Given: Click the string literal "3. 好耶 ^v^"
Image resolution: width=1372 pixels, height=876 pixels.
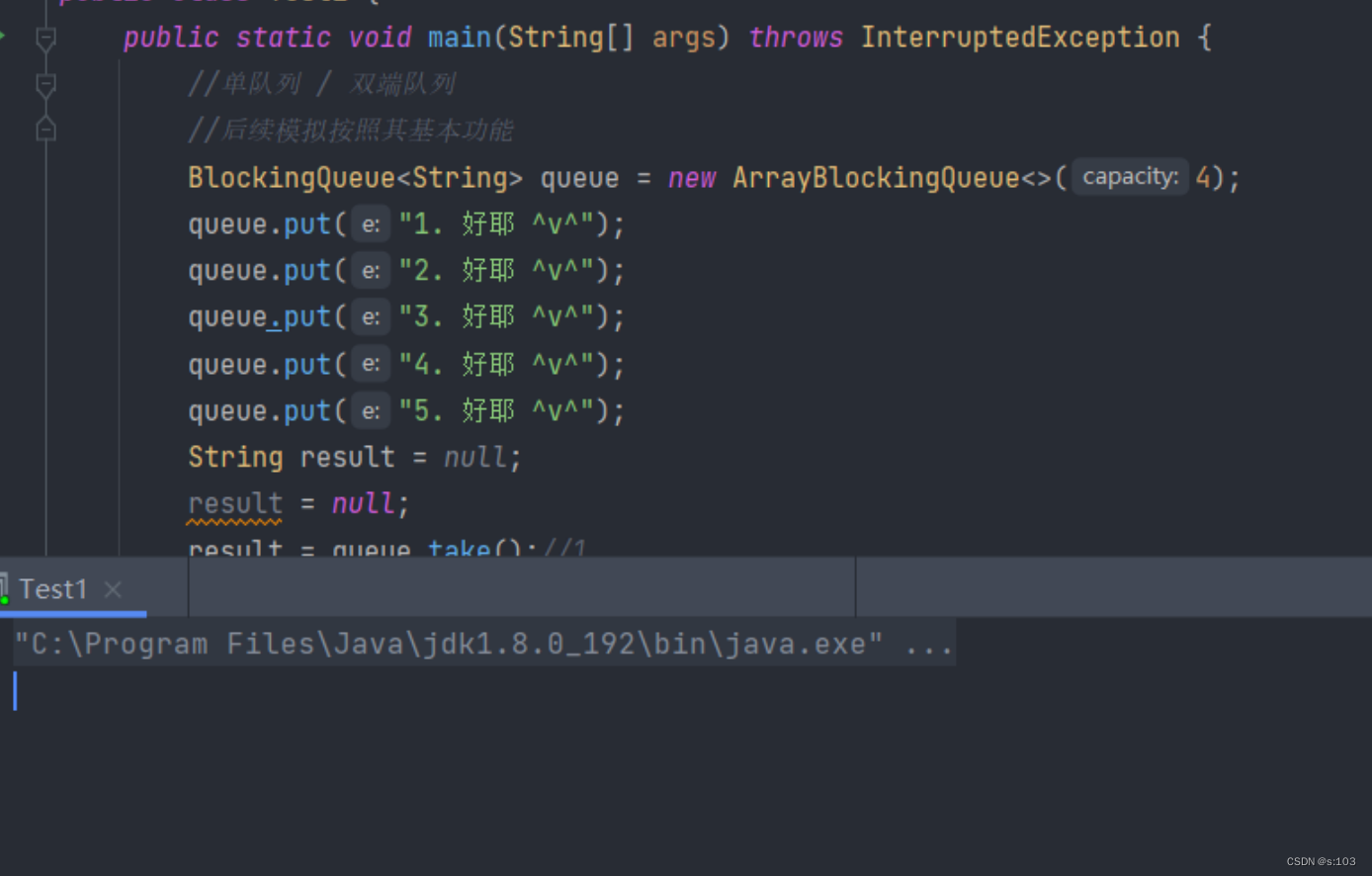Looking at the screenshot, I should (497, 317).
